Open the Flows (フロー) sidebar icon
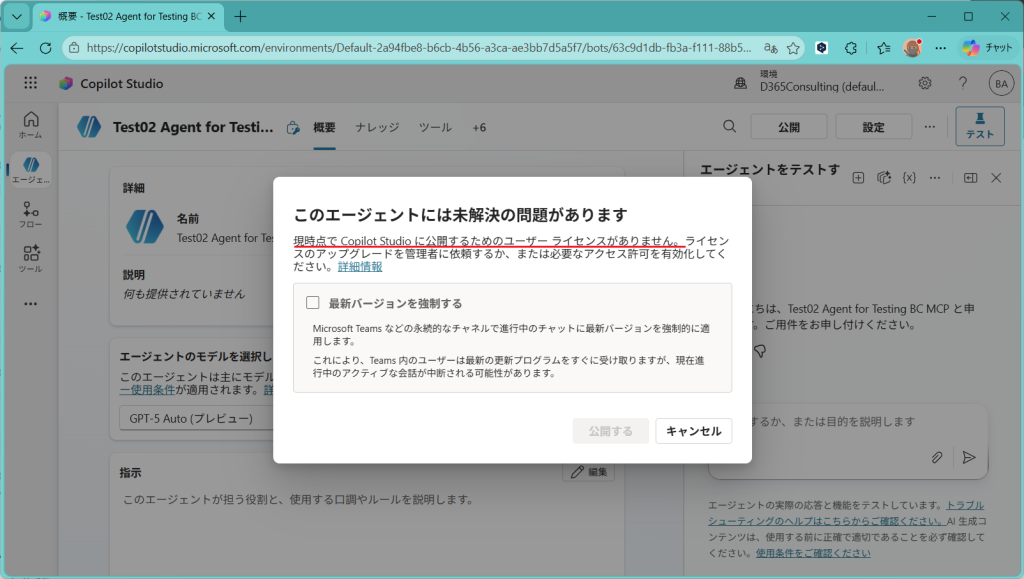 click(x=31, y=214)
